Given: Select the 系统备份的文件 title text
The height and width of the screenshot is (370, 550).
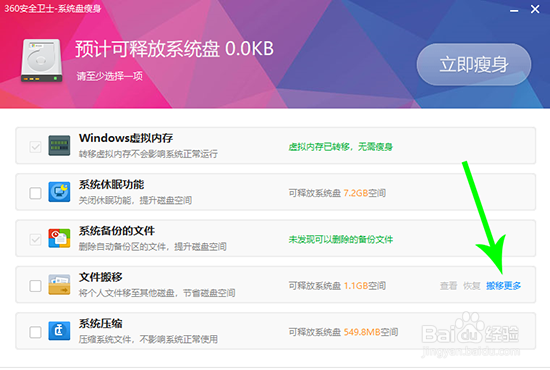Looking at the screenshot, I should [117, 230].
